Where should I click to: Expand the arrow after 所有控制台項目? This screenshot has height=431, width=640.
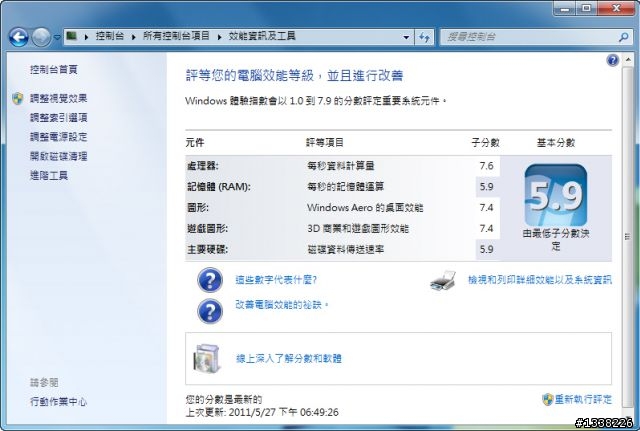point(220,37)
